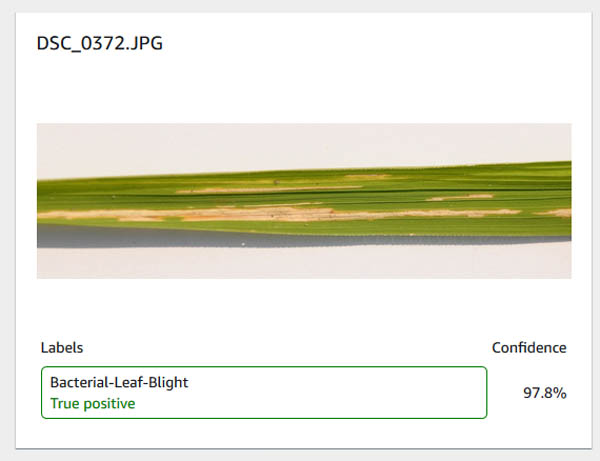
Task: Click the 97.8% confidence value
Action: [x=545, y=393]
